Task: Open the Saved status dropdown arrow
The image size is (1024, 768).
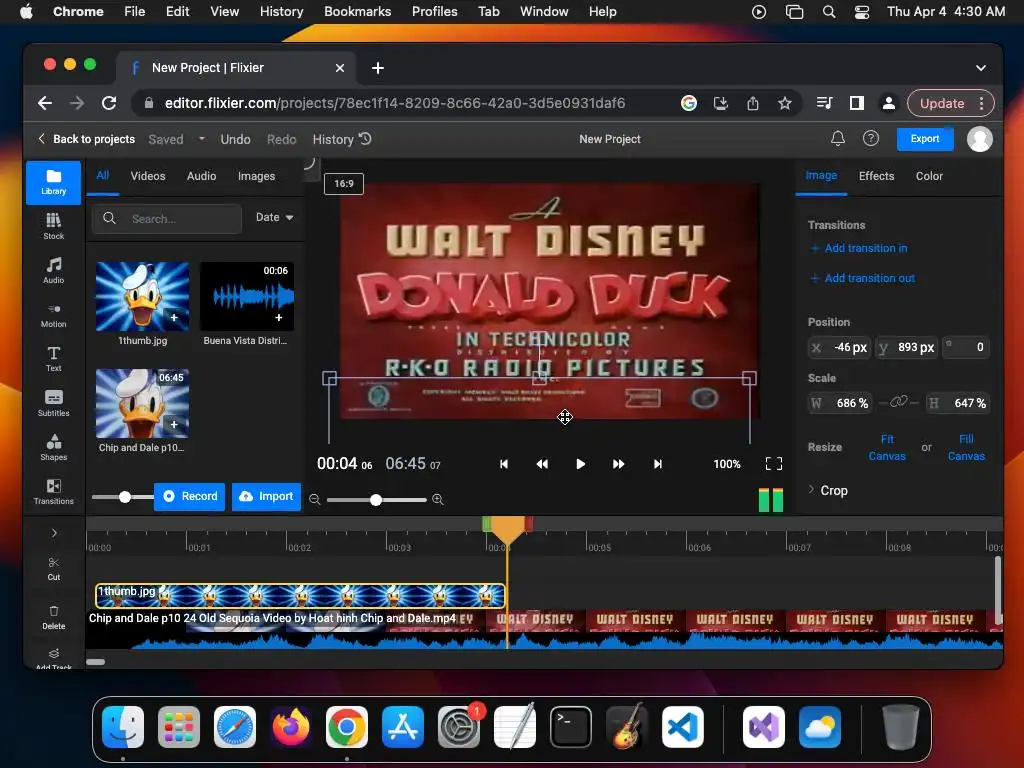Action: 202,138
